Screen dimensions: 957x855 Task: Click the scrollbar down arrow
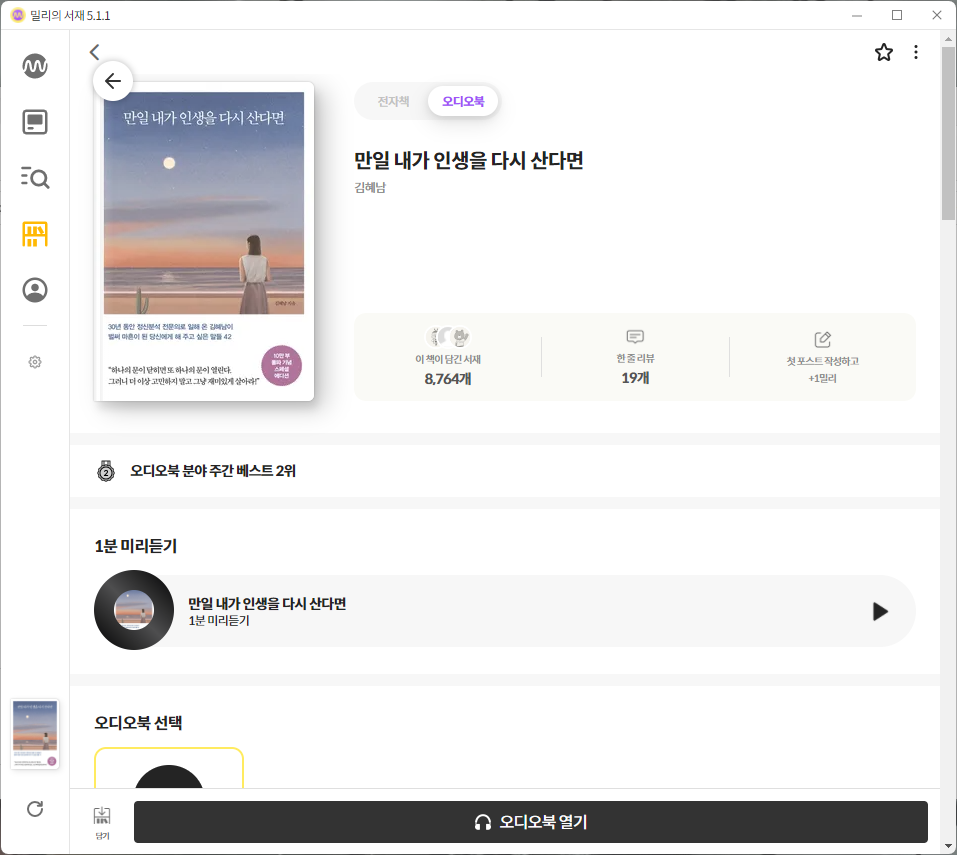pos(948,846)
